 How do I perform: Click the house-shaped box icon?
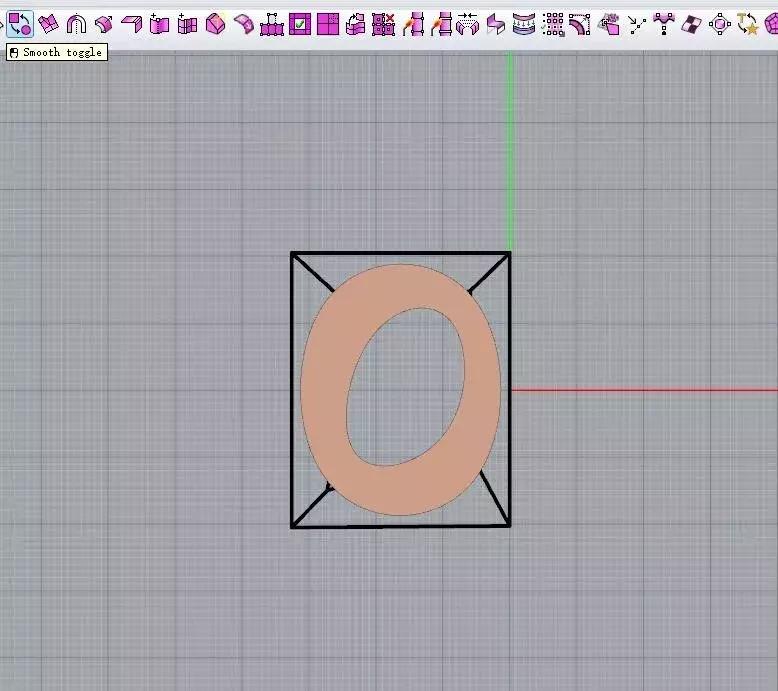(215, 23)
